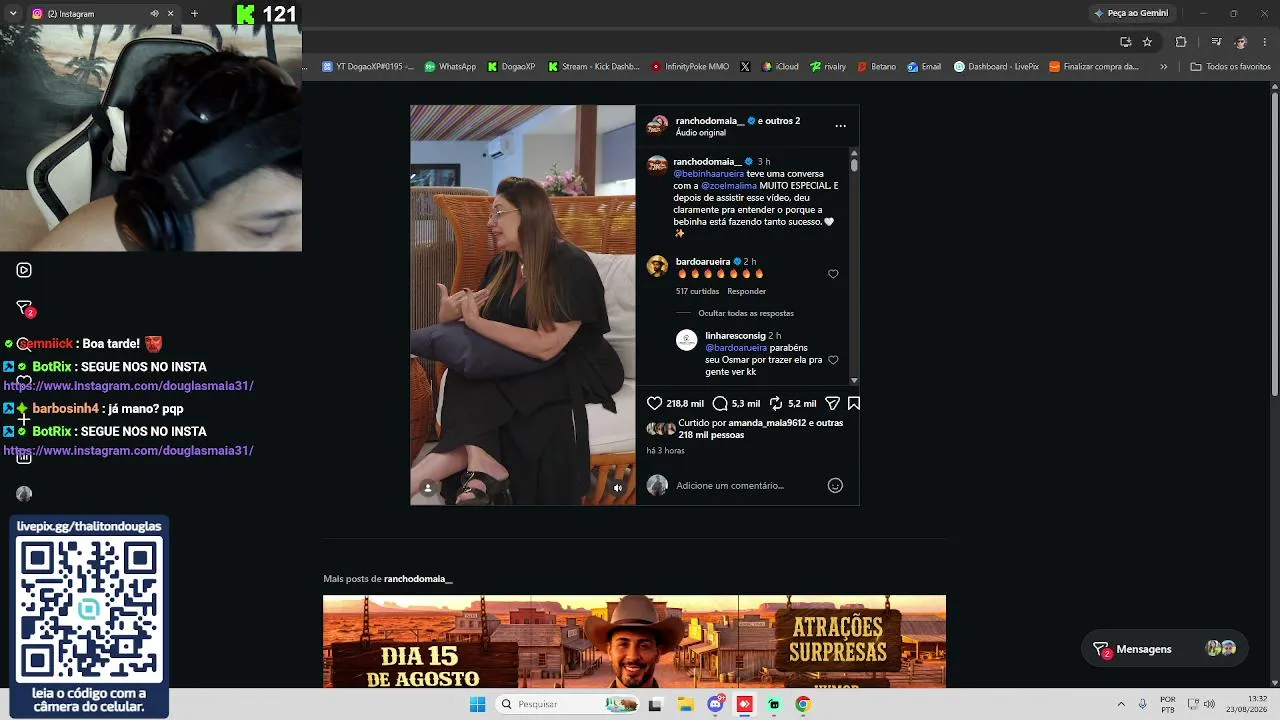The height and width of the screenshot is (720, 1280).
Task: Collapse replies with Ocultar todas as respostas
Action: point(746,313)
